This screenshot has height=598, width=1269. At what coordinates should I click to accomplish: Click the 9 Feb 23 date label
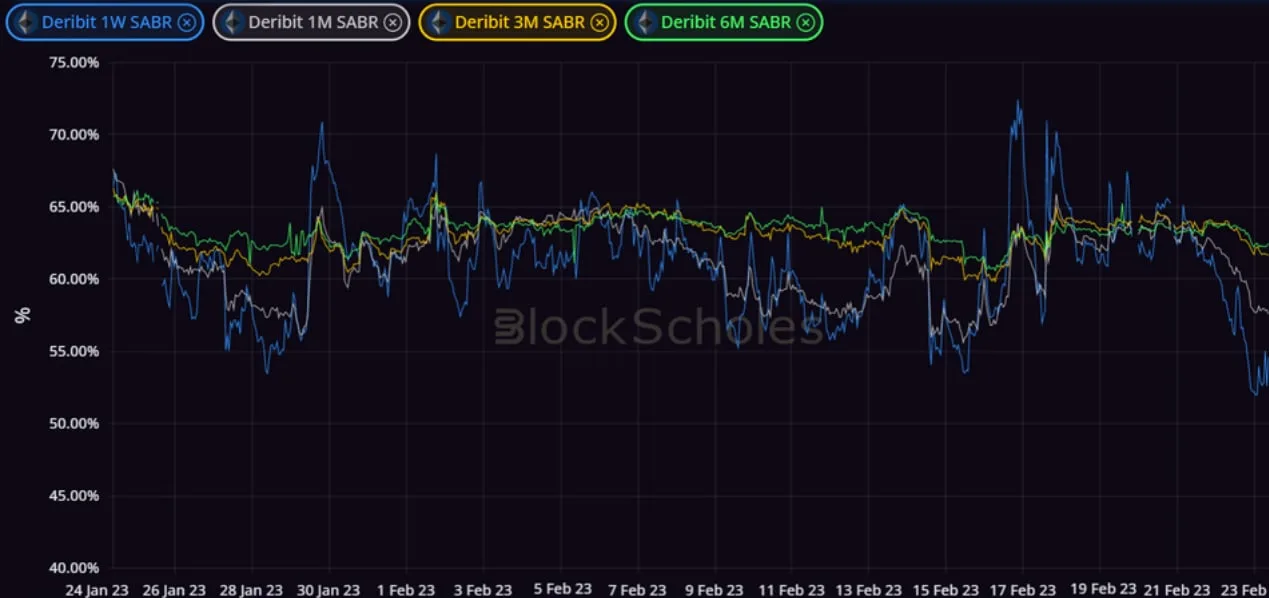[x=715, y=589]
